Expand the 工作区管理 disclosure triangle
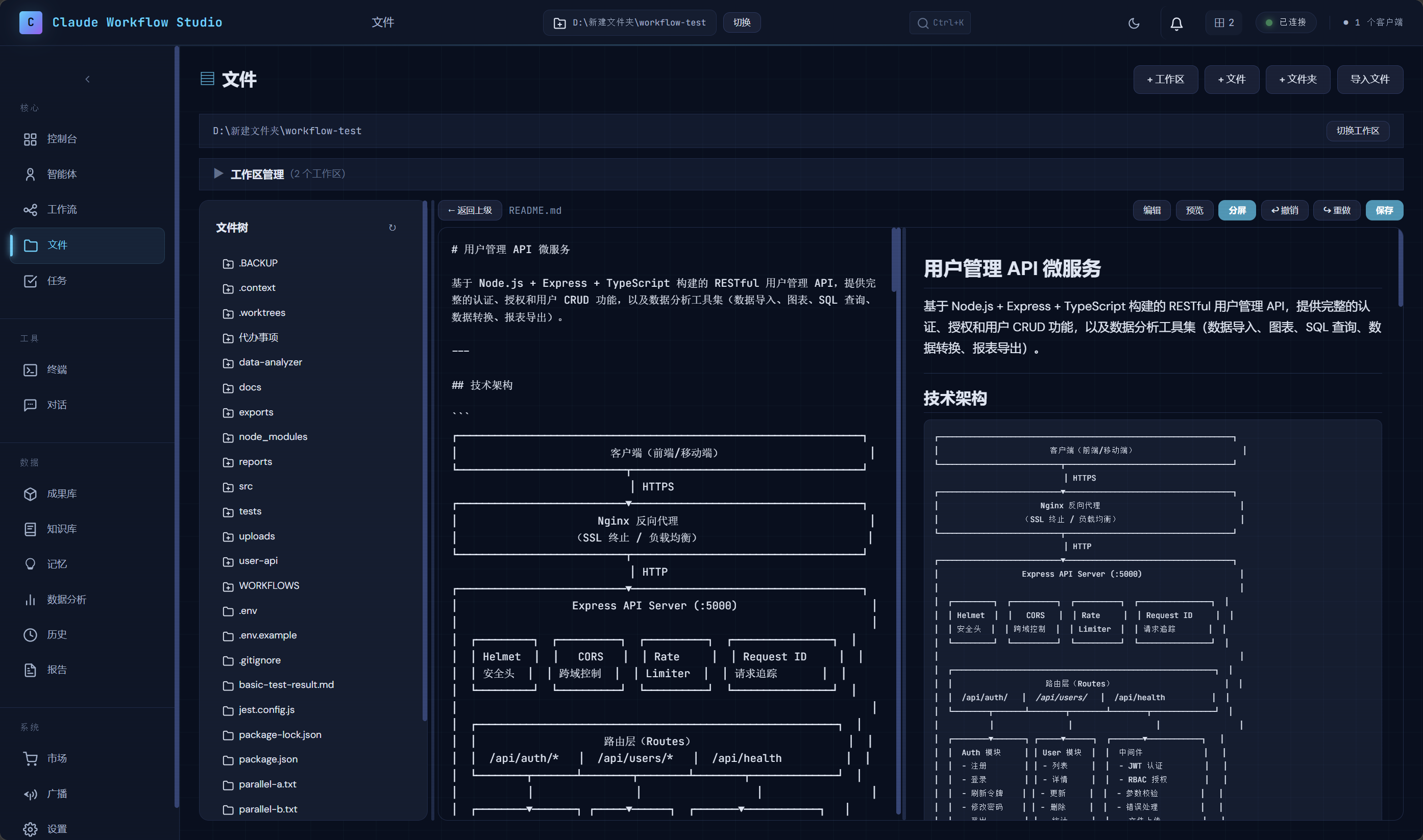Image resolution: width=1423 pixels, height=840 pixels. 218,174
